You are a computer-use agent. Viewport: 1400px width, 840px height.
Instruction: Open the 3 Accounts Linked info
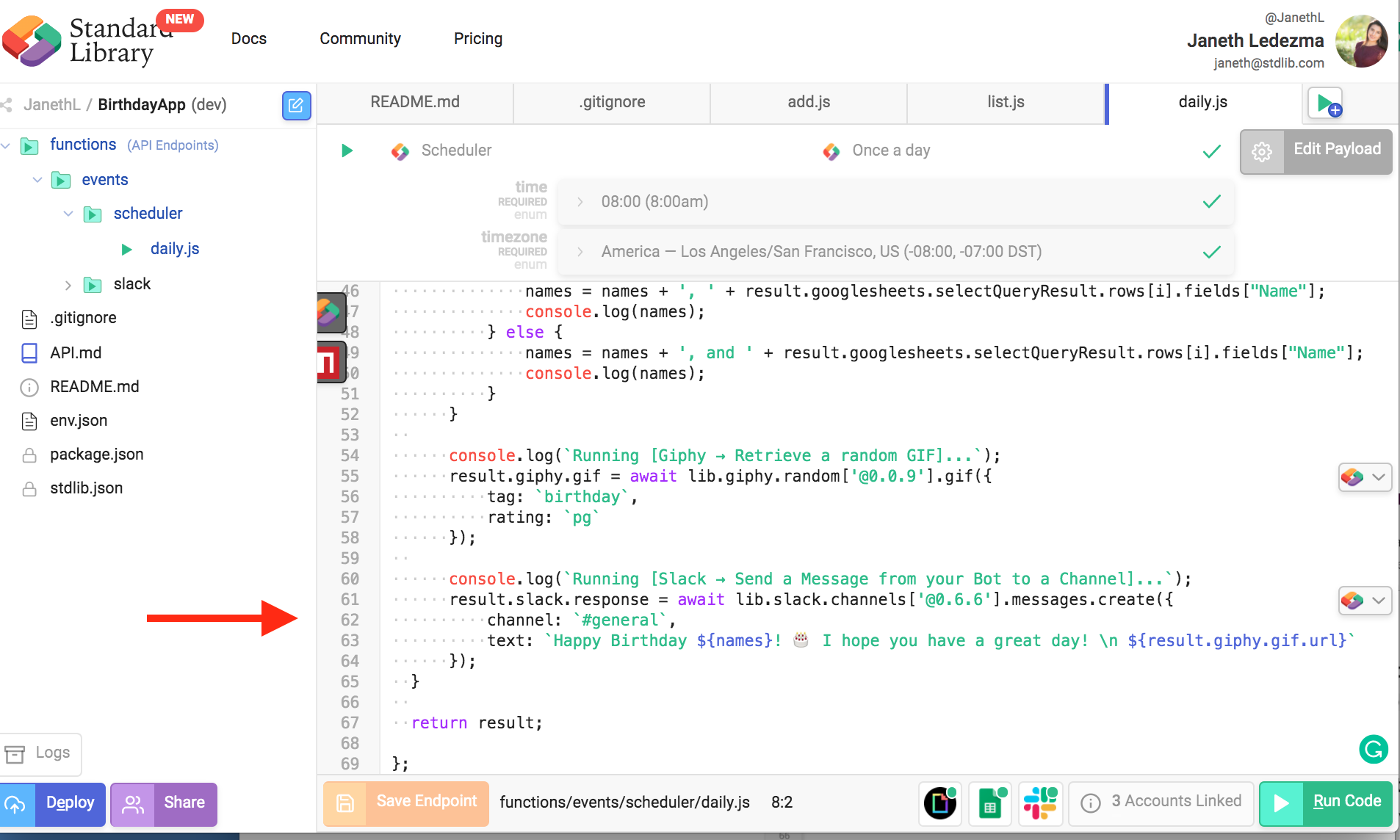coord(1161,803)
